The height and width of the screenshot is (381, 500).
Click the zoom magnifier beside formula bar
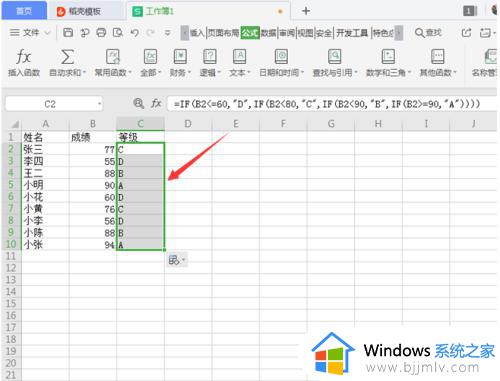click(138, 103)
